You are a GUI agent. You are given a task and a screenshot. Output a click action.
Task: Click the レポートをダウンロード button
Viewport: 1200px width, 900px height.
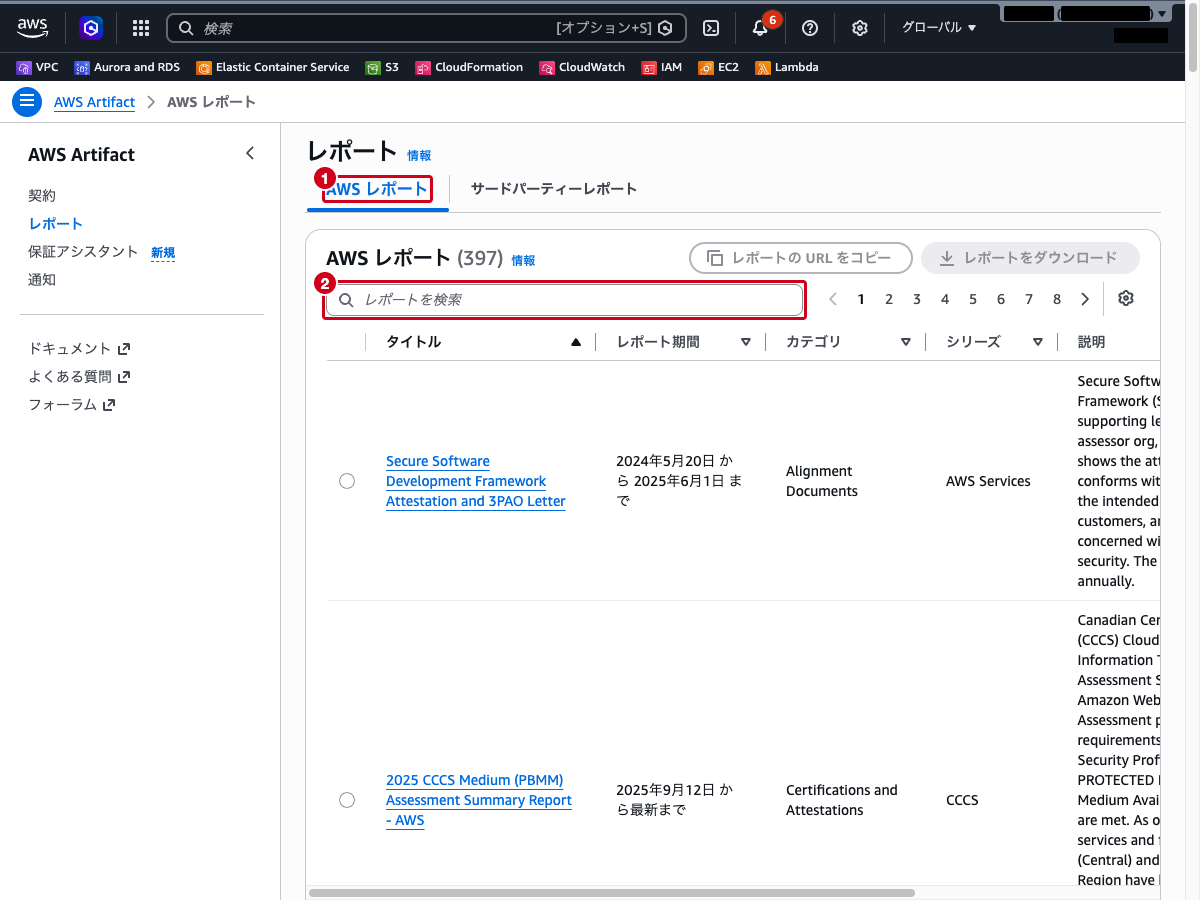[x=1030, y=258]
